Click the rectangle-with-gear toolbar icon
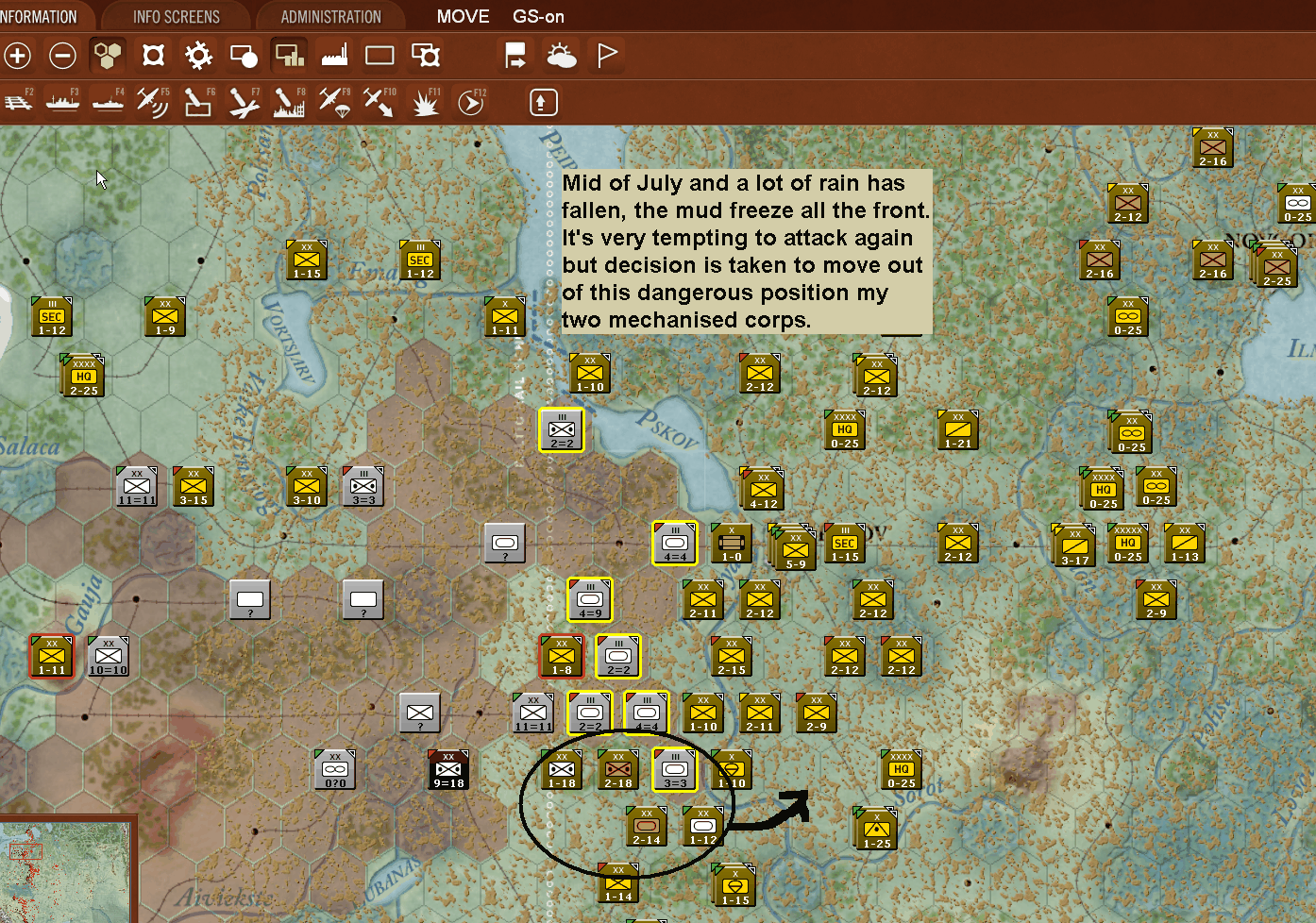The image size is (1316, 923). coord(426,56)
